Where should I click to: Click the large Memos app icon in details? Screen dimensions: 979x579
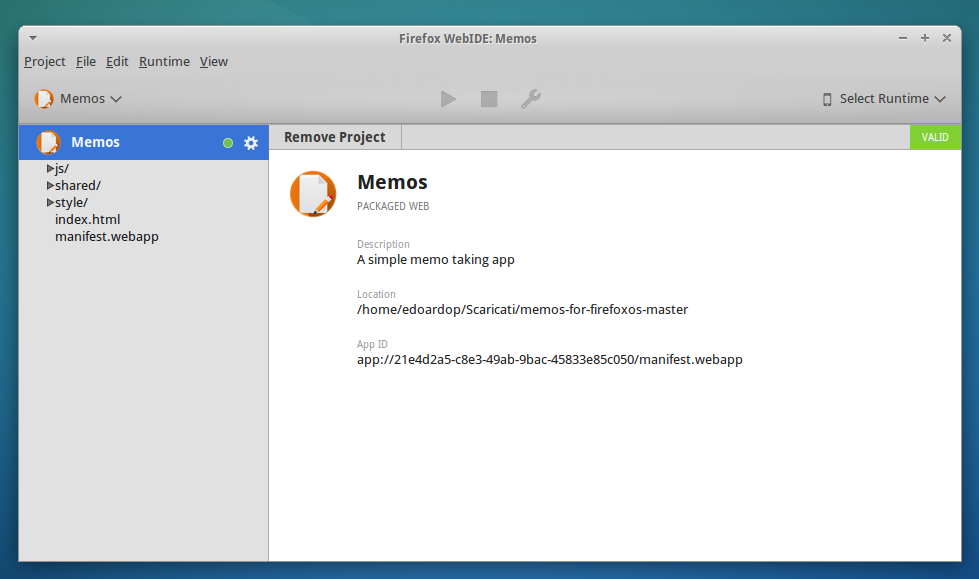click(313, 193)
